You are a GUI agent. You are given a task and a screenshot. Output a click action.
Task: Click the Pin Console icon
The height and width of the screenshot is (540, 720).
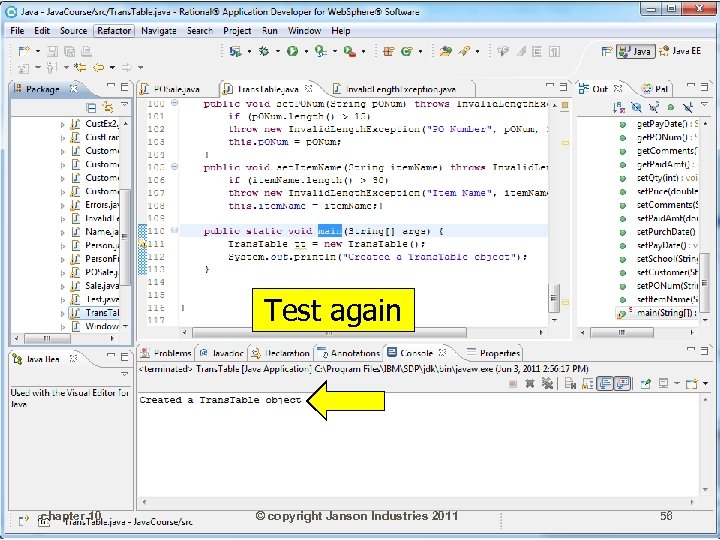645,383
